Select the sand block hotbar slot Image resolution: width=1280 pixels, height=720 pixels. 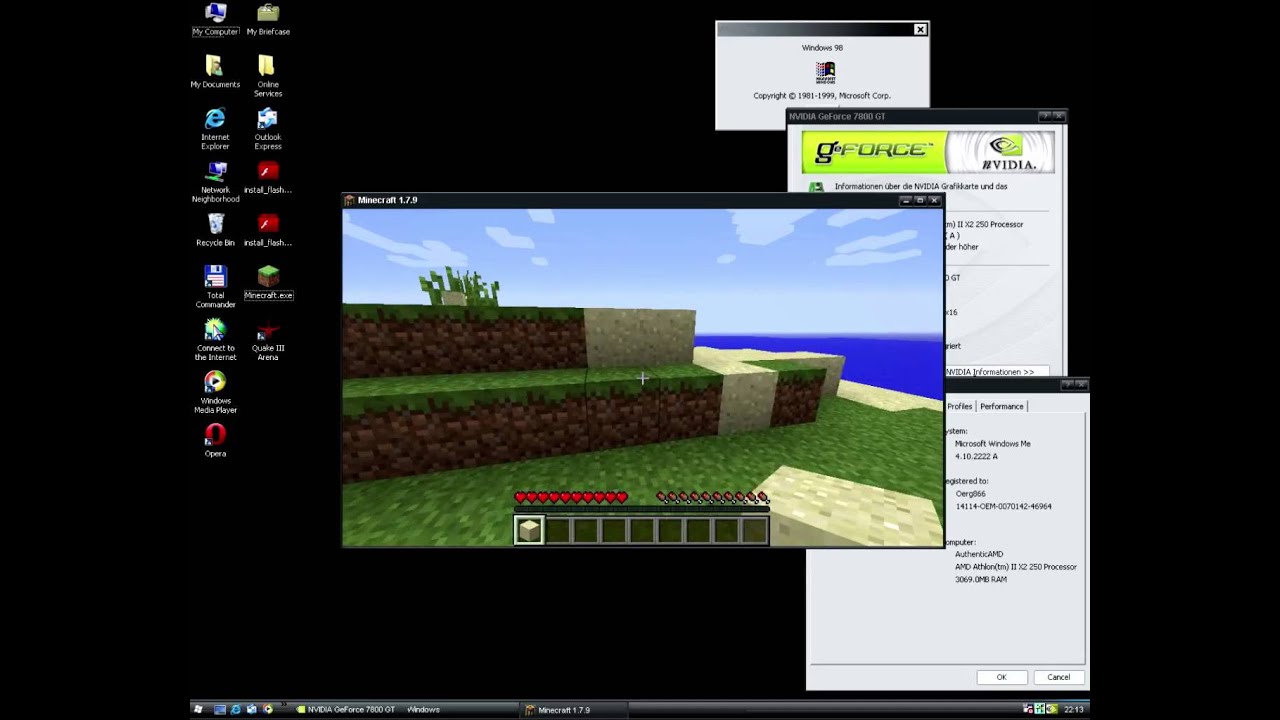coord(529,531)
